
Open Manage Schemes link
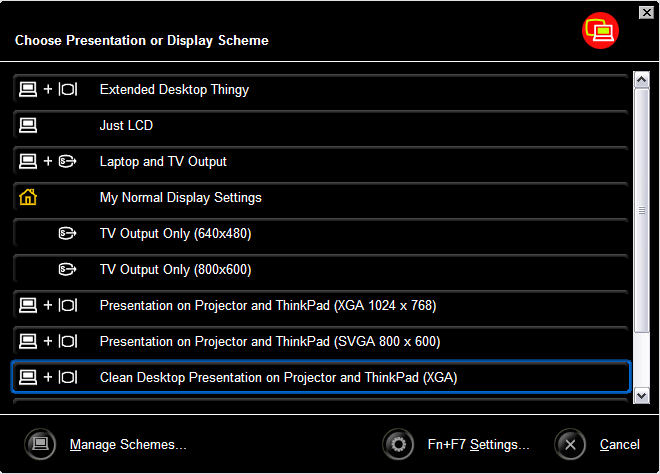click(128, 445)
